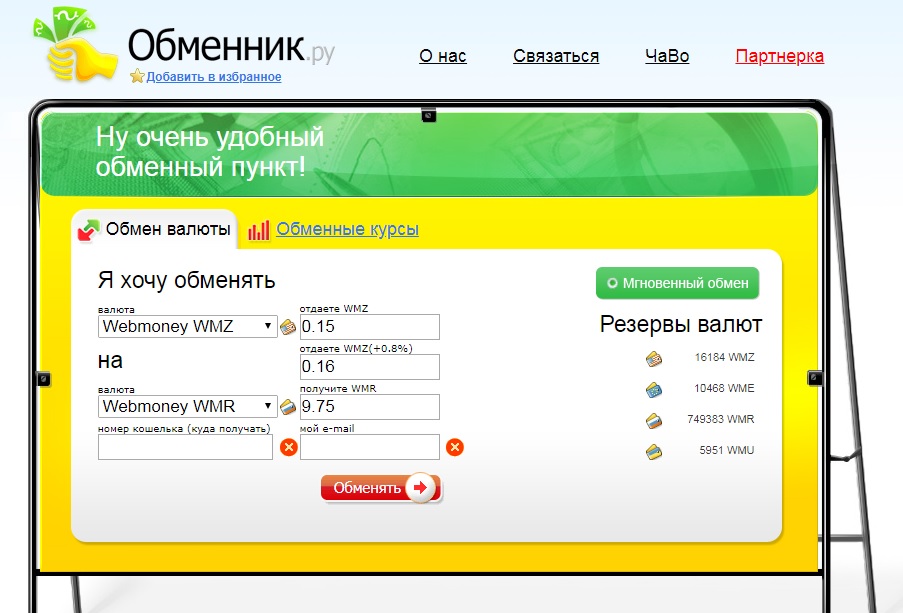The height and width of the screenshot is (613, 903).
Task: Click the номер кошелька input field
Action: click(185, 447)
